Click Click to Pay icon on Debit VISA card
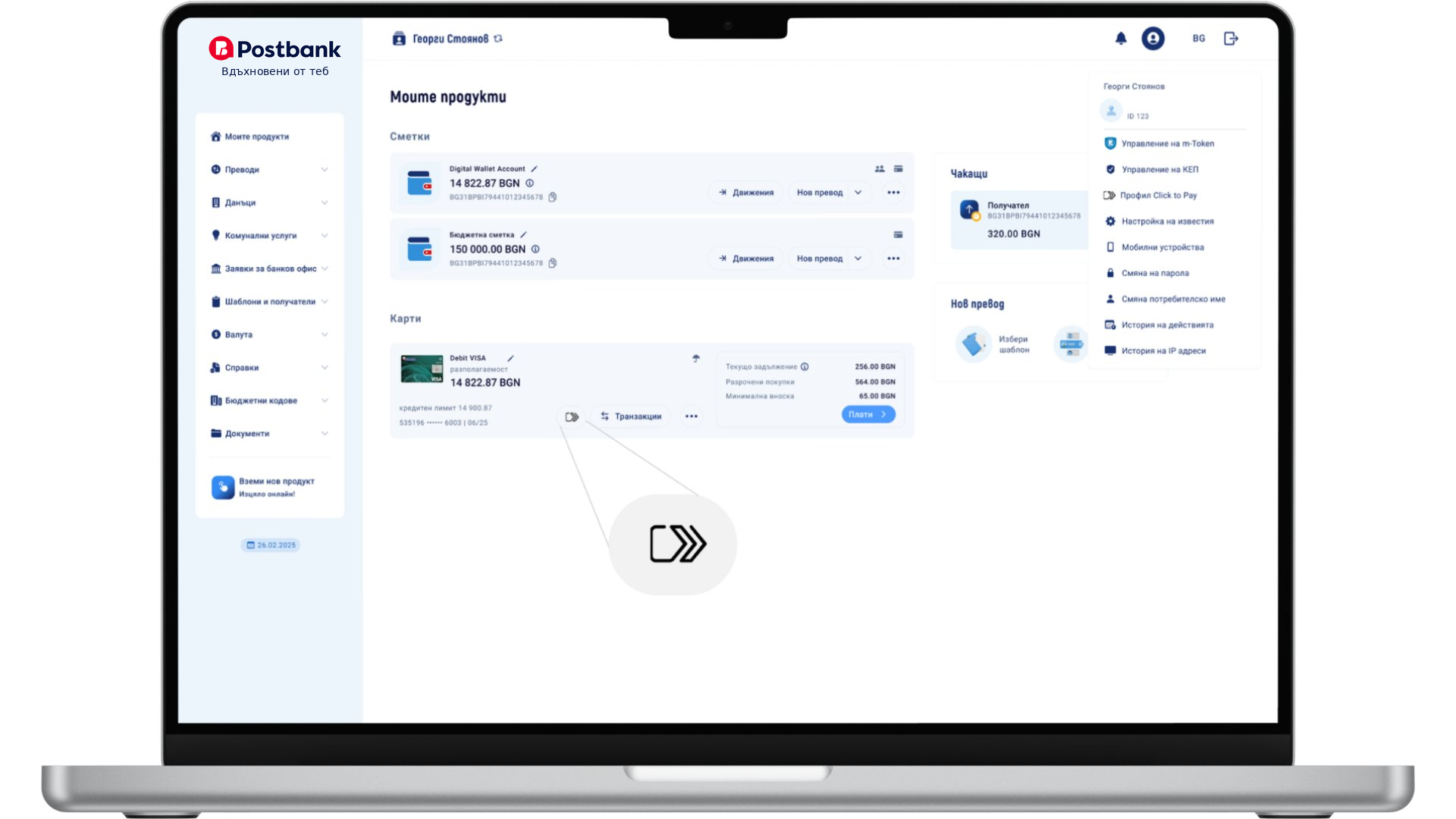The image size is (1456, 819). [572, 417]
